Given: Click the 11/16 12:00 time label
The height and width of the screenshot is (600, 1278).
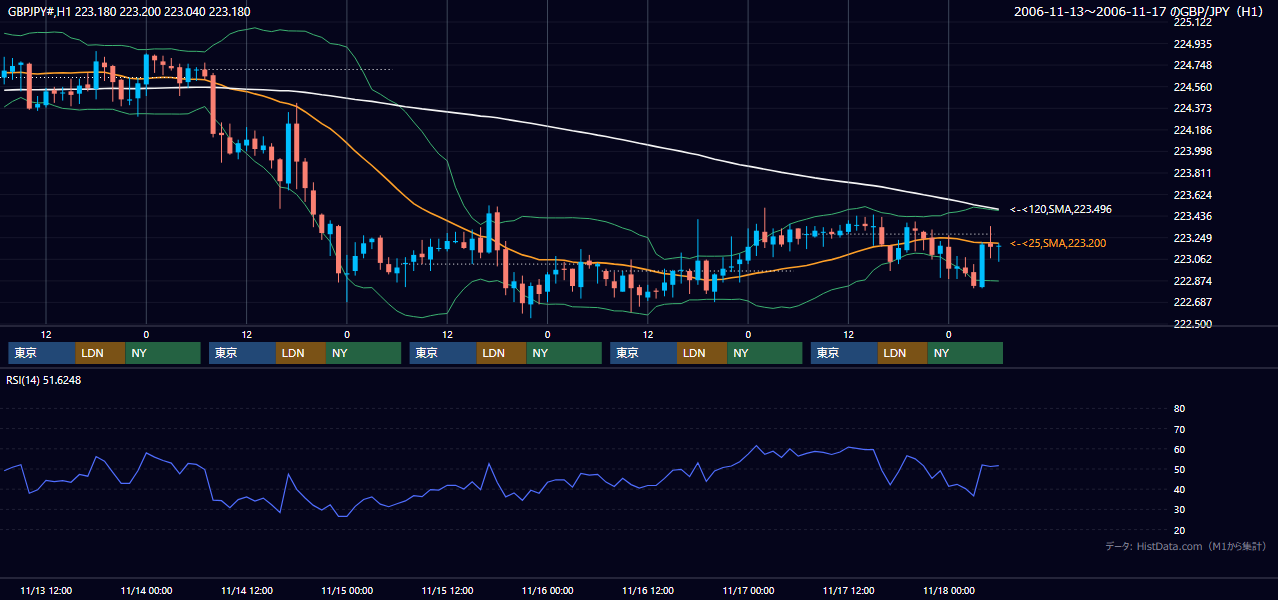Looking at the screenshot, I should point(648,590).
